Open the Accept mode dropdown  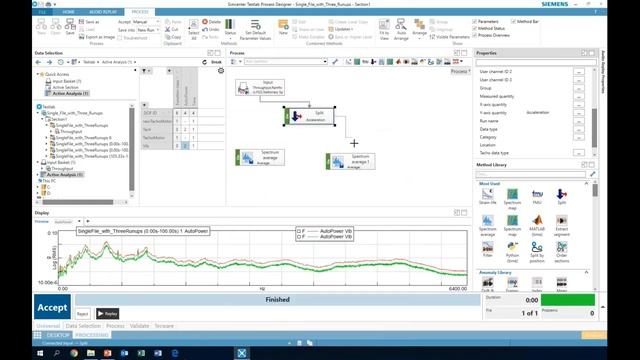coord(158,22)
